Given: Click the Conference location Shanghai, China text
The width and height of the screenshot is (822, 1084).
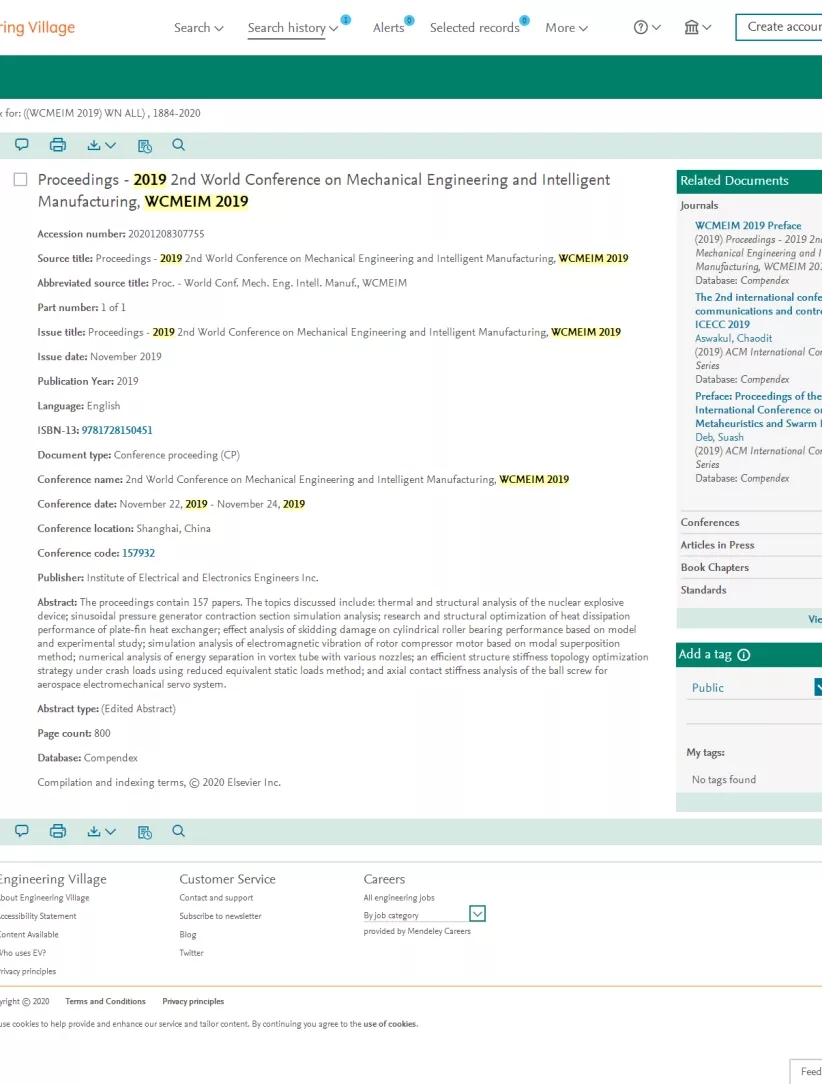Looking at the screenshot, I should click(x=174, y=528).
